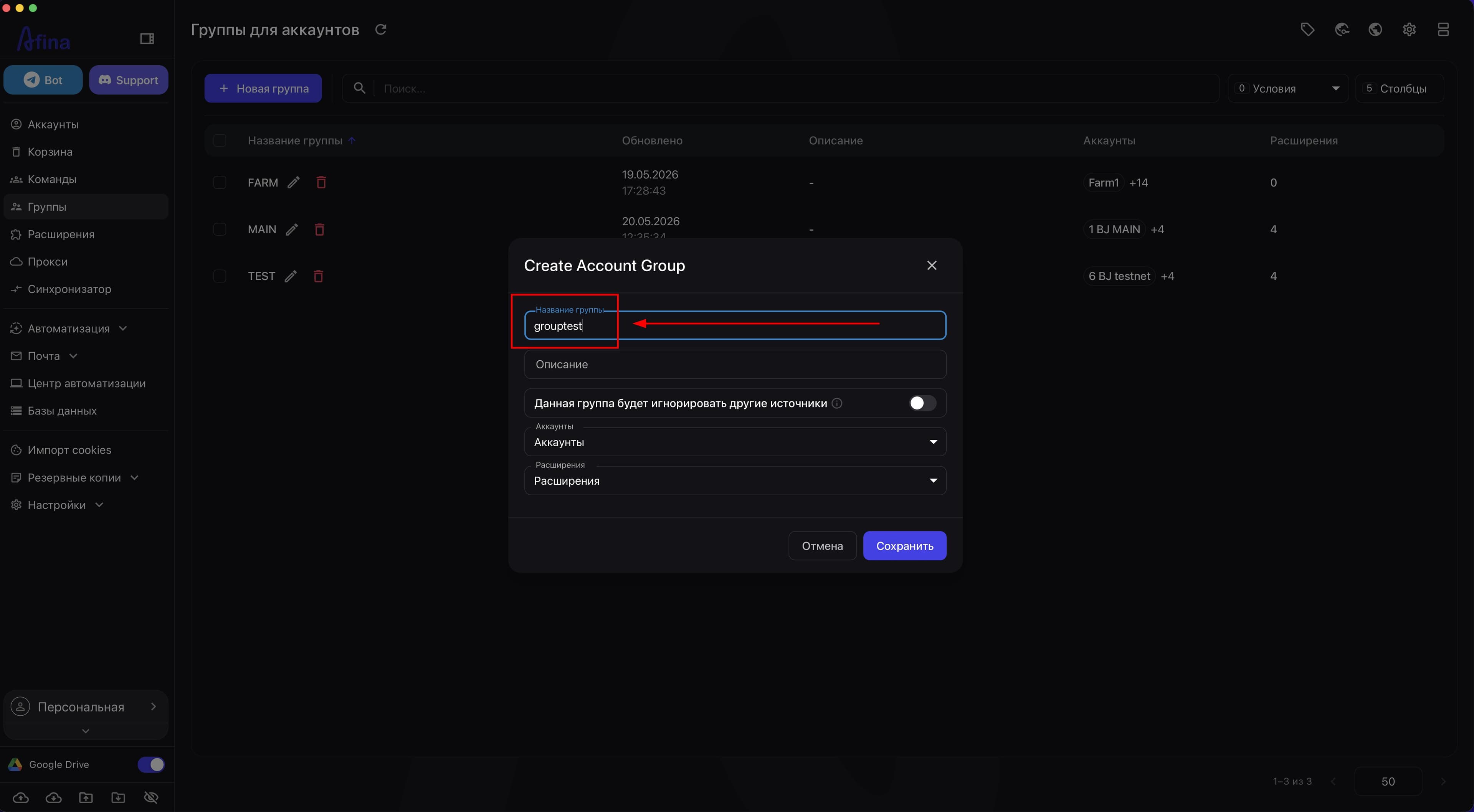1474x812 pixels.
Task: Click the Отмена button
Action: click(822, 546)
